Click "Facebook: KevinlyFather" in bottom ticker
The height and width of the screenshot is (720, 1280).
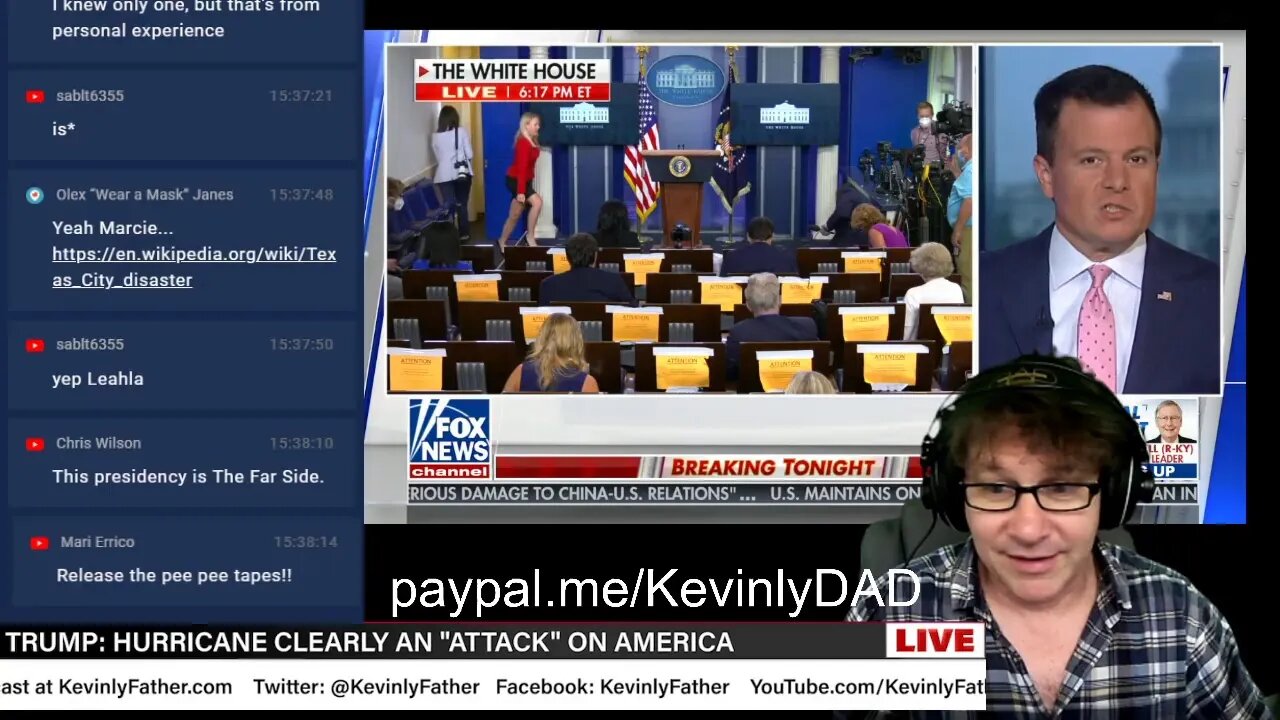[612, 687]
